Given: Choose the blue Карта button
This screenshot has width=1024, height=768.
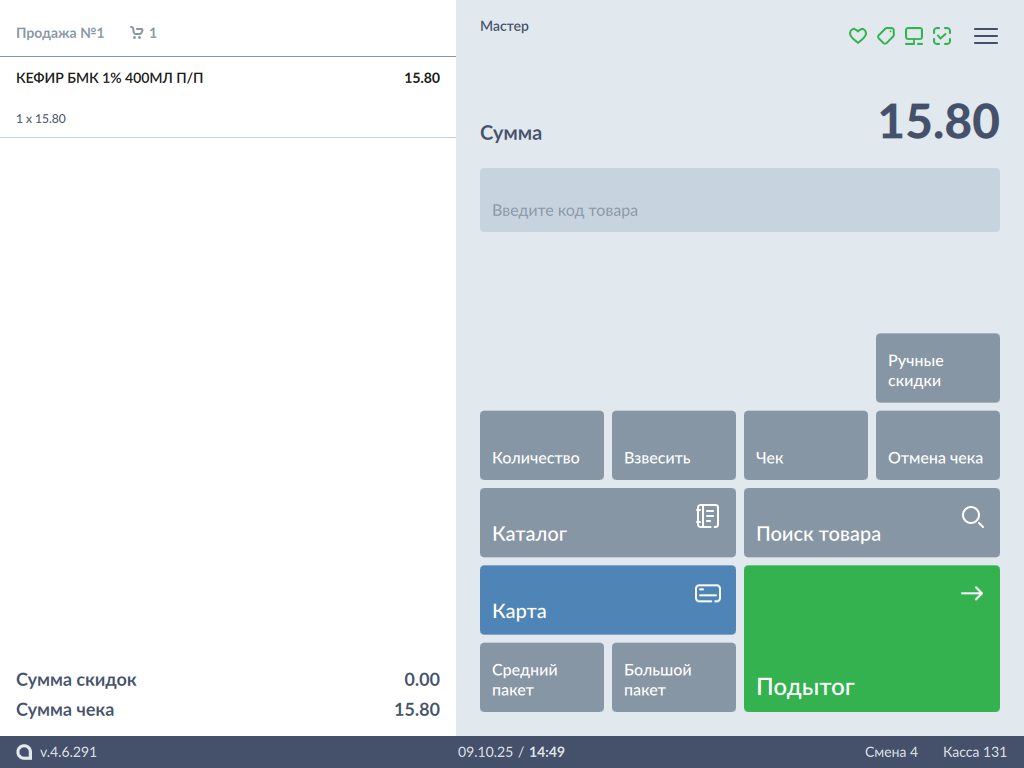Looking at the screenshot, I should coord(608,600).
